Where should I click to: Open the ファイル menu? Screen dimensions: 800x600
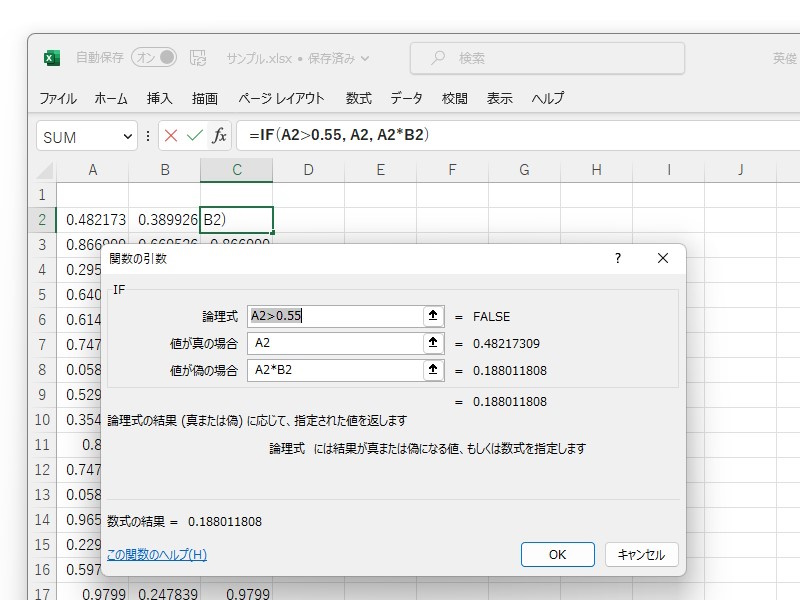[59, 99]
